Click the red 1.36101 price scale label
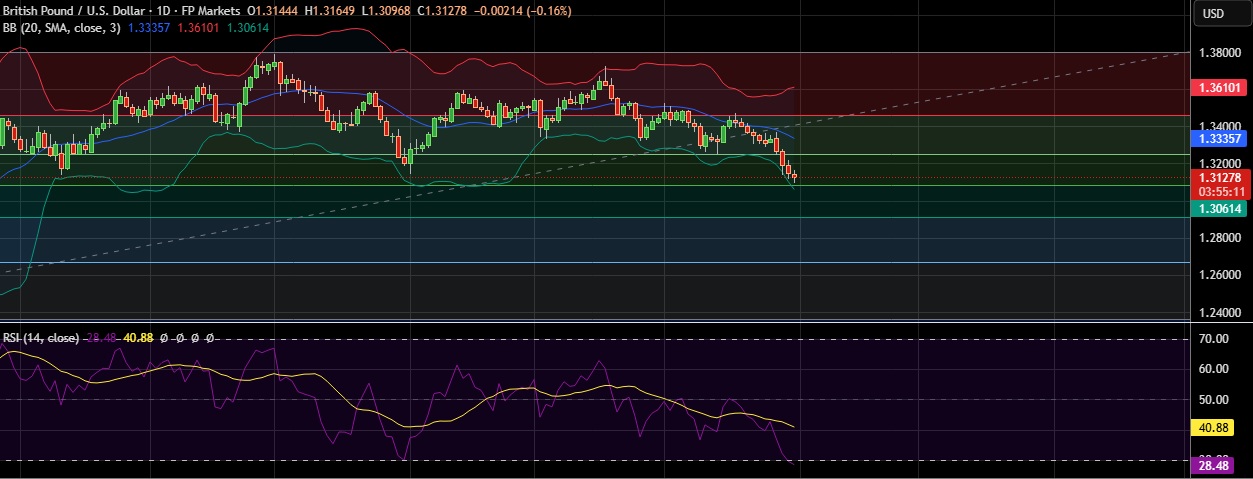Screen dimensions: 1253x479 (1219, 88)
